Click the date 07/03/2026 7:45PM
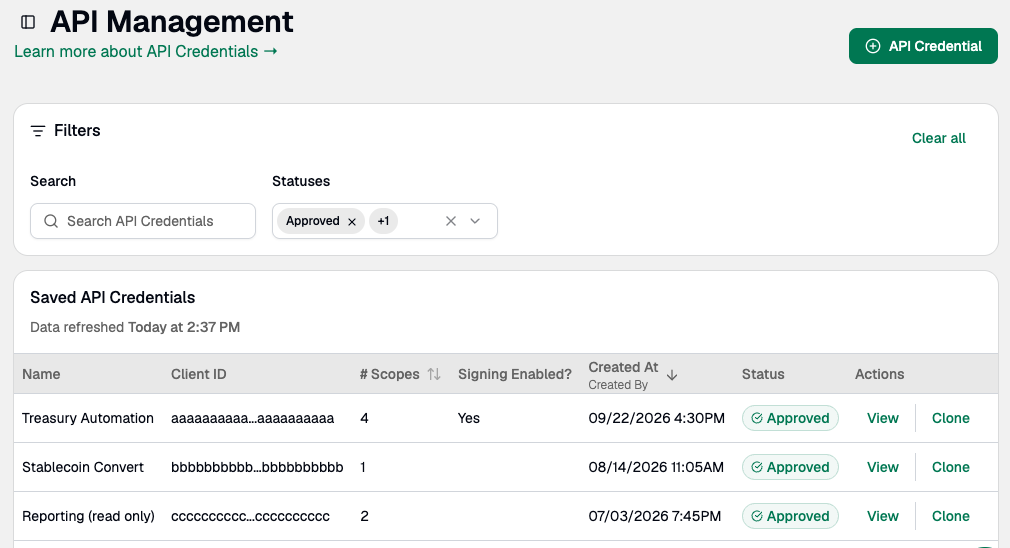Screen dimensions: 1010x548 point(654,516)
